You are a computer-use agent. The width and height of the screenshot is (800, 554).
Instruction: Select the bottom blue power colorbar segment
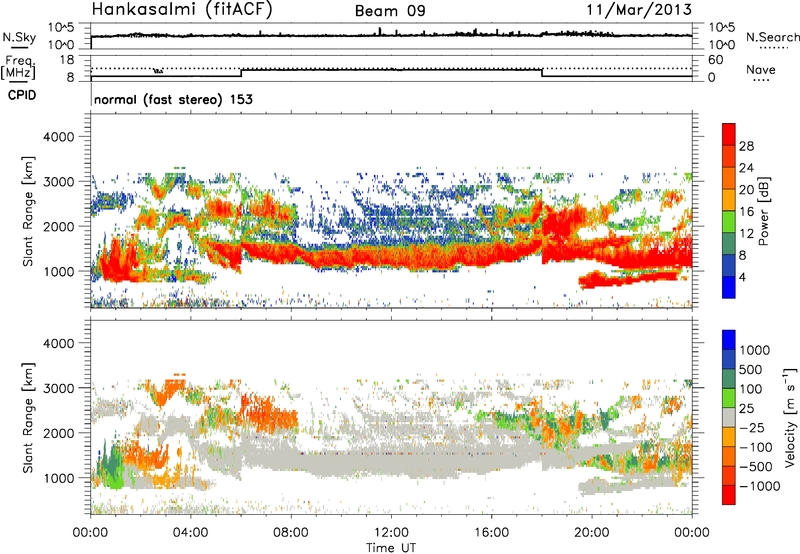729,287
